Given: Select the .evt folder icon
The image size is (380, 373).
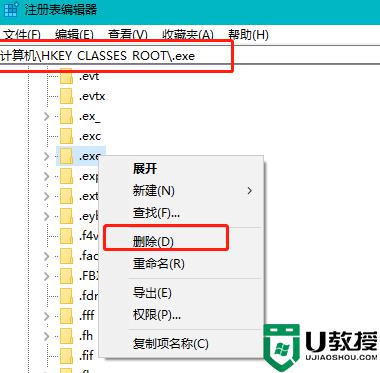Looking at the screenshot, I should tap(66, 76).
